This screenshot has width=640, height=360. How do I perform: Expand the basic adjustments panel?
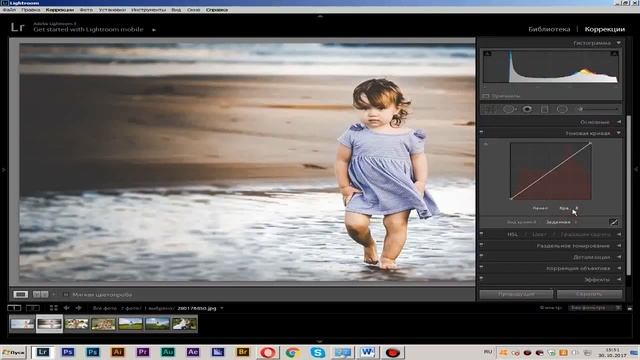click(619, 122)
